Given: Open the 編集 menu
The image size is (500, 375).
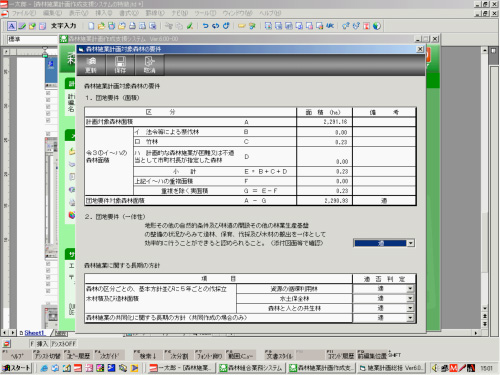Looking at the screenshot, I should (52, 13).
